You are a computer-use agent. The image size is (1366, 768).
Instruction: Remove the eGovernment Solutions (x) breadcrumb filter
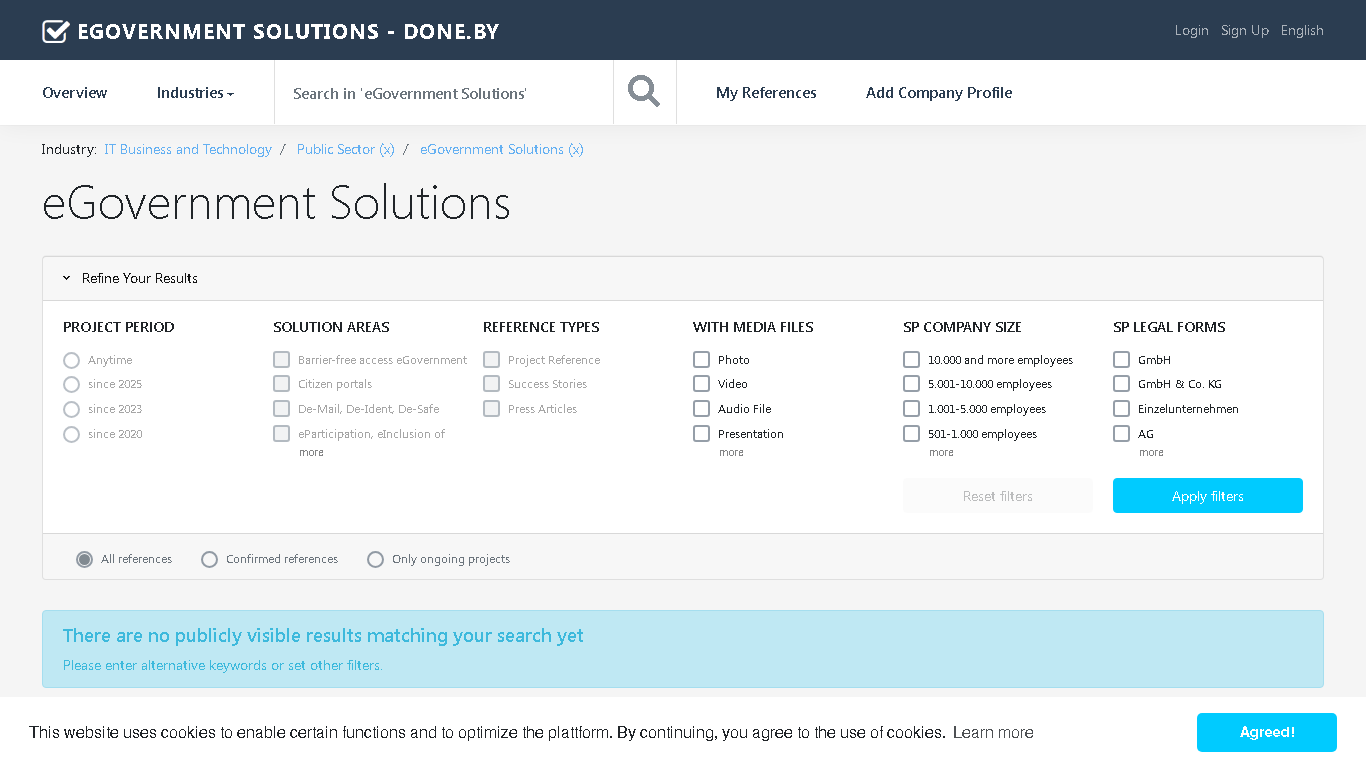click(502, 149)
